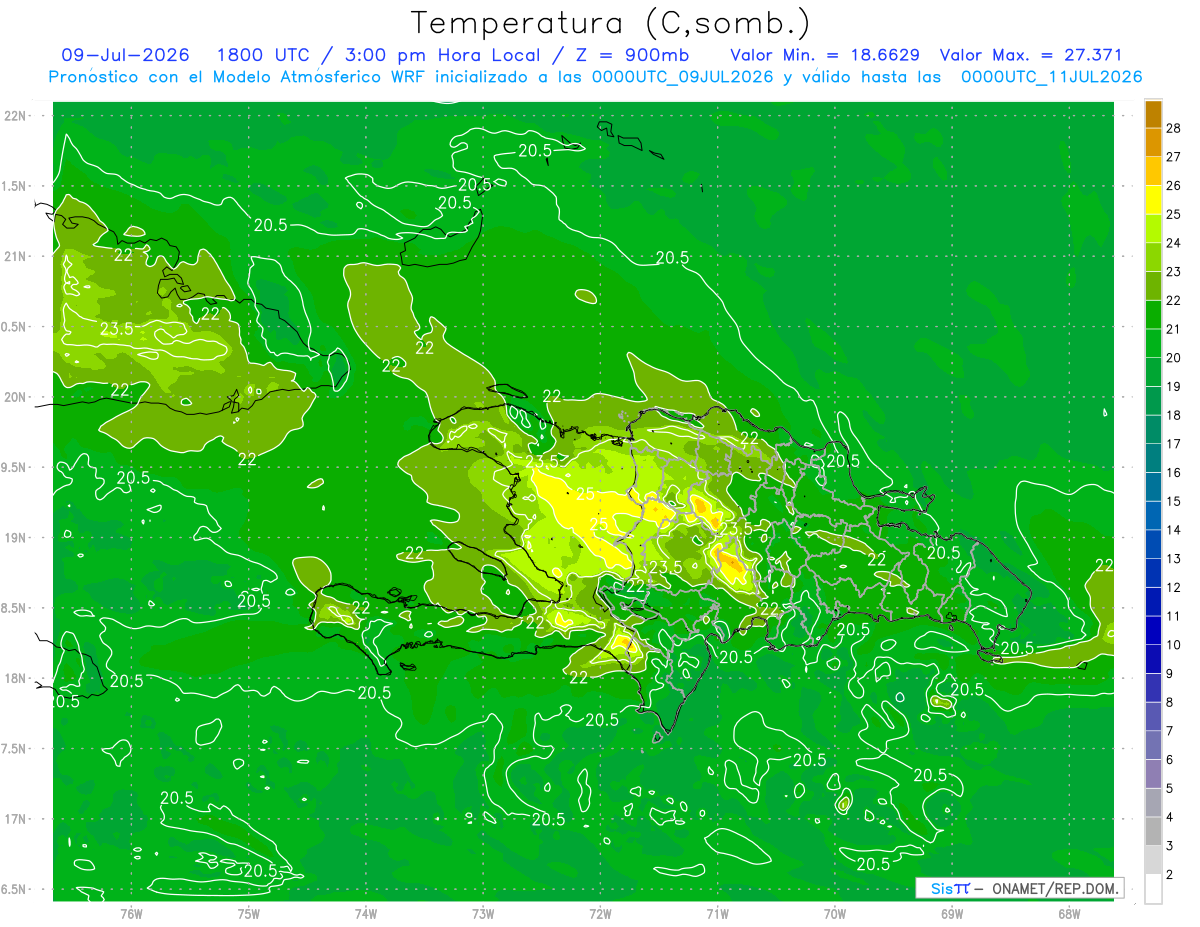Image resolution: width=1200 pixels, height=927 pixels.
Task: Click the 74W longitude axis label
Action: (x=366, y=914)
